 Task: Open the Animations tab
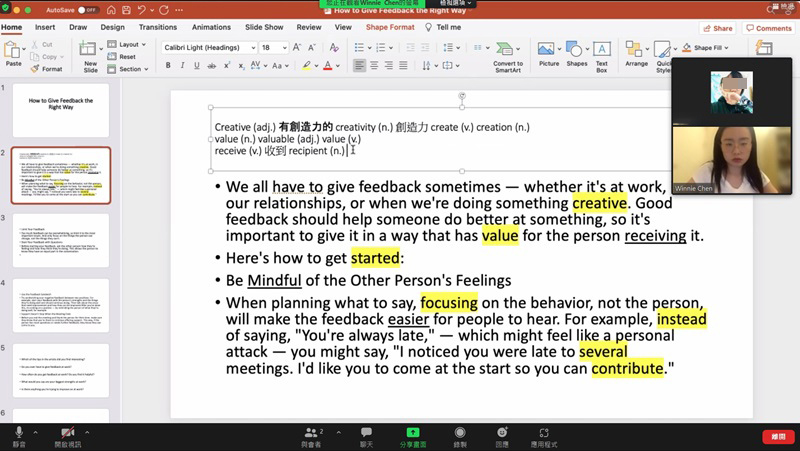pos(211,27)
